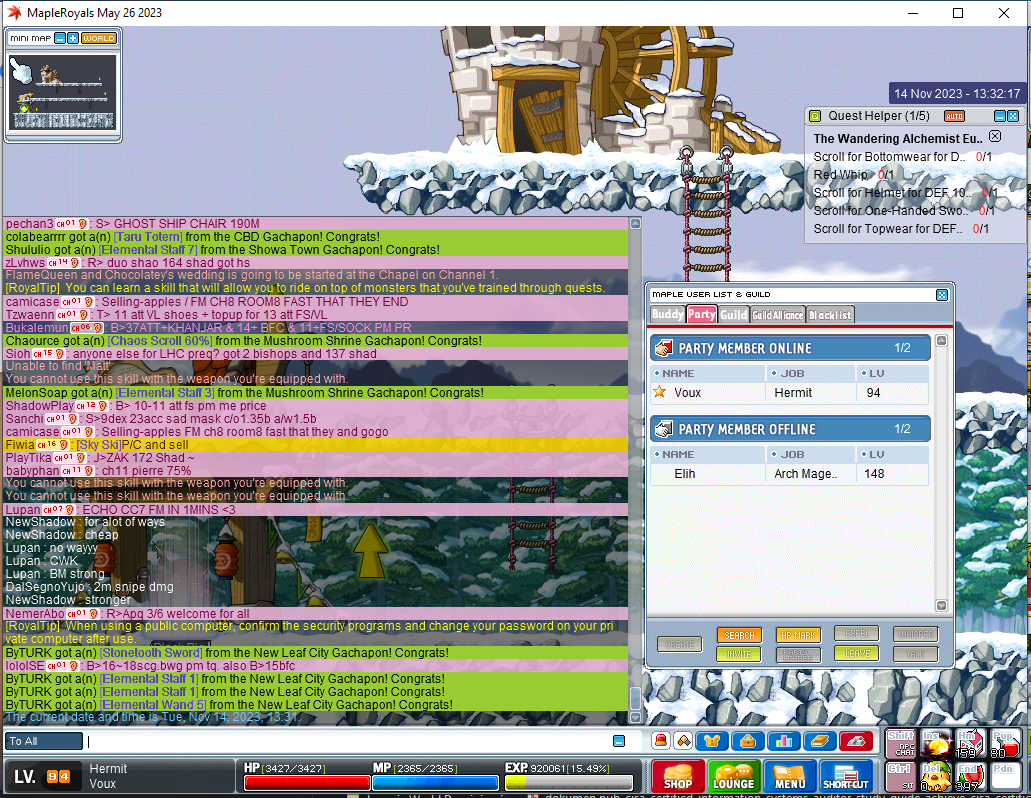The height and width of the screenshot is (798, 1031).
Task: Click the Leave party button
Action: 856,654
